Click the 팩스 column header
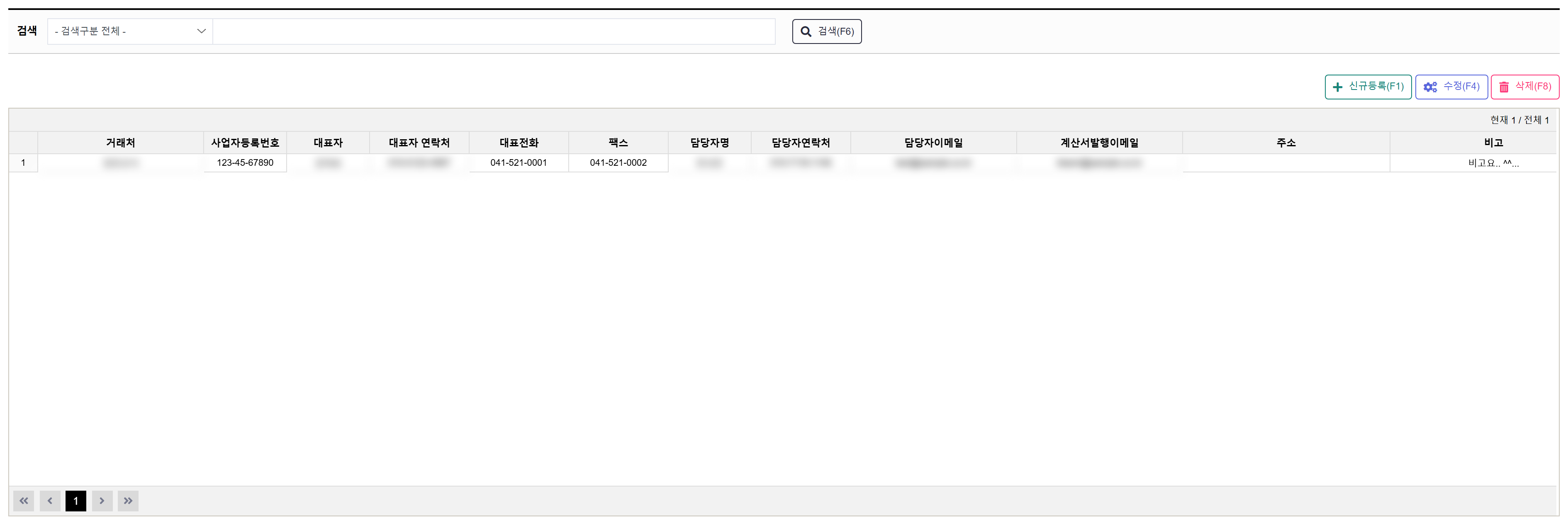Image resolution: width=1568 pixels, height=523 pixels. click(x=618, y=142)
